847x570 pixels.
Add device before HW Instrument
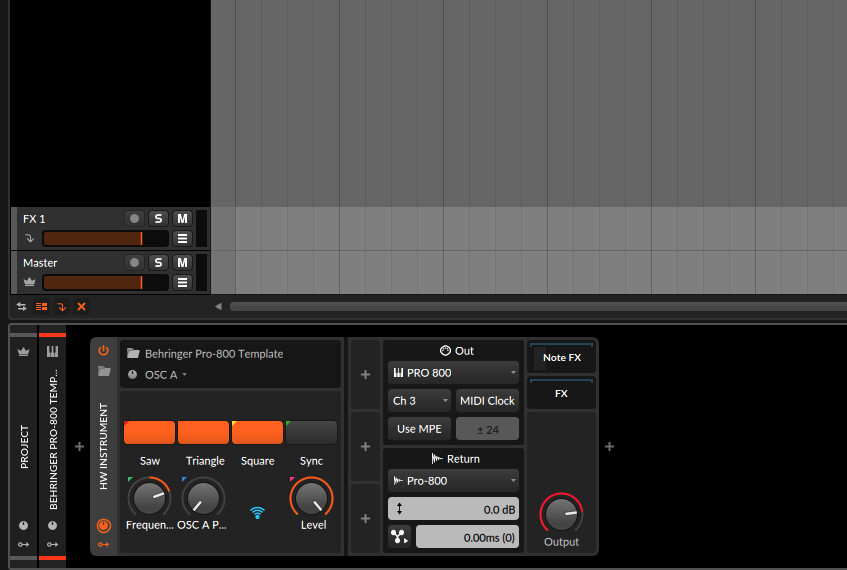[79, 447]
